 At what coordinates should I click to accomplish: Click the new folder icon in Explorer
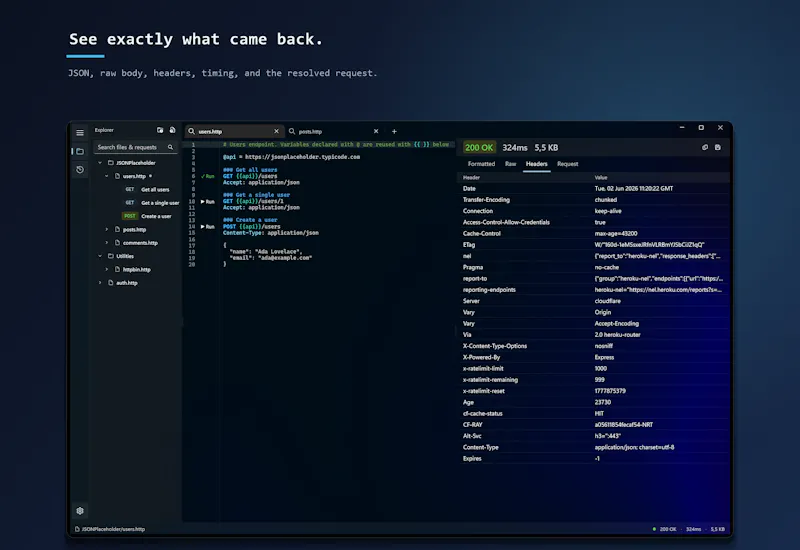pos(160,130)
